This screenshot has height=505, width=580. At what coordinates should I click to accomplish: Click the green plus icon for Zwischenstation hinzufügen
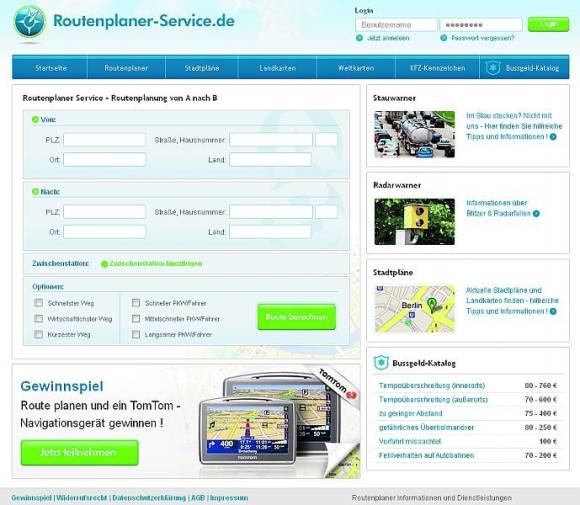click(104, 264)
